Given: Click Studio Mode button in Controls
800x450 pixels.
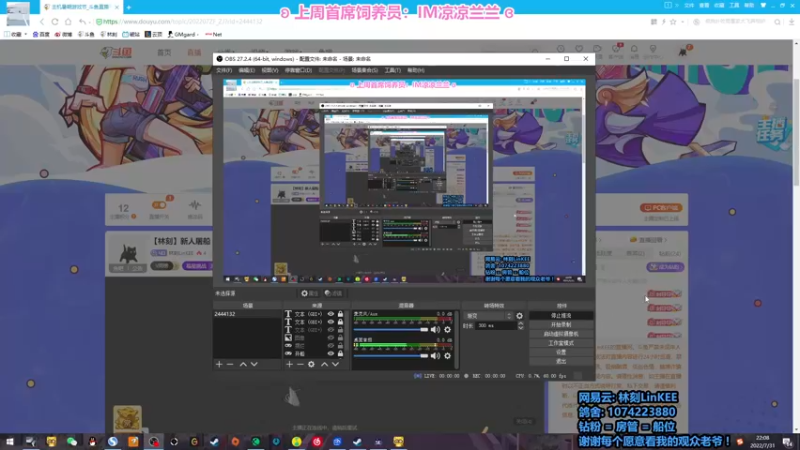Looking at the screenshot, I should coord(561,343).
